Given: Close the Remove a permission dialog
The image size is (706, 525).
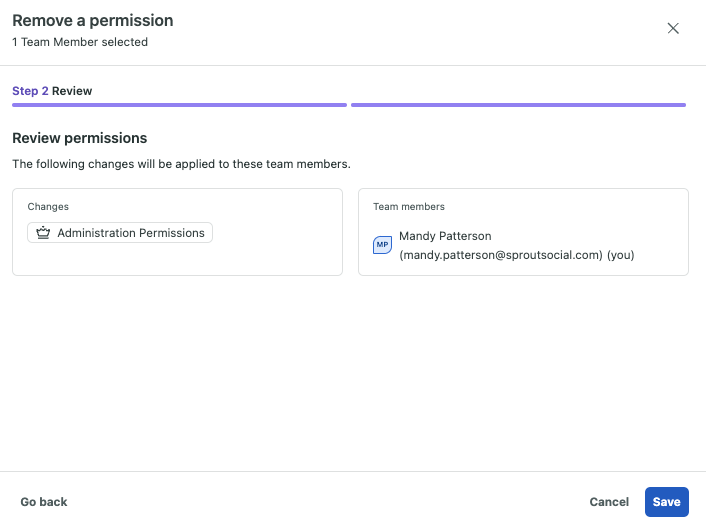Looking at the screenshot, I should tap(673, 28).
